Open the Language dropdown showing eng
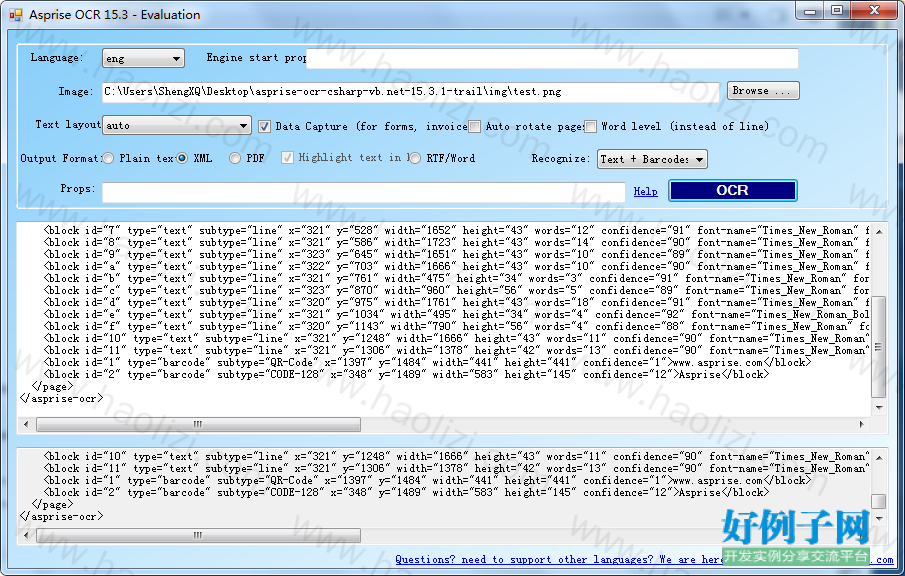This screenshot has width=905, height=576. point(143,58)
